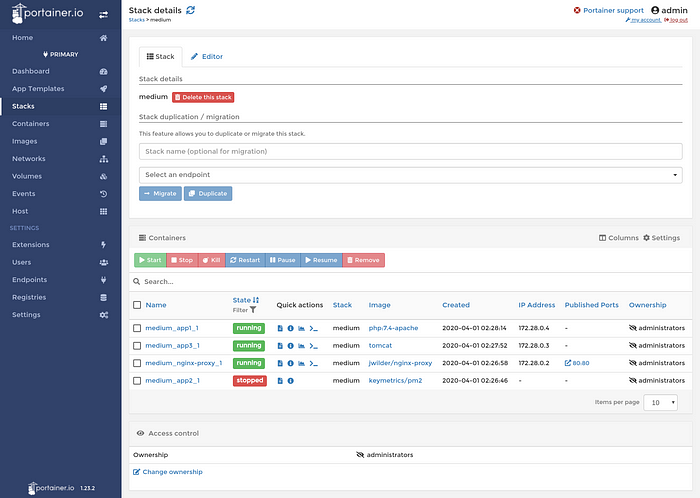Select checkbox for medium_nginx-proxy_1
Screen dimensions: 700x498
(x=137, y=363)
